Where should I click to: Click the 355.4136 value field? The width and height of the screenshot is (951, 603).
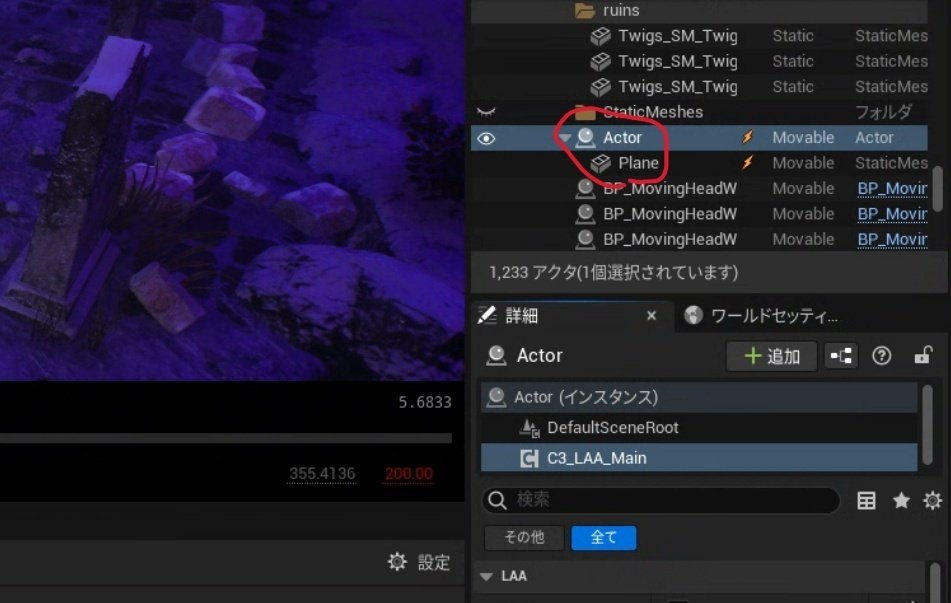322,474
